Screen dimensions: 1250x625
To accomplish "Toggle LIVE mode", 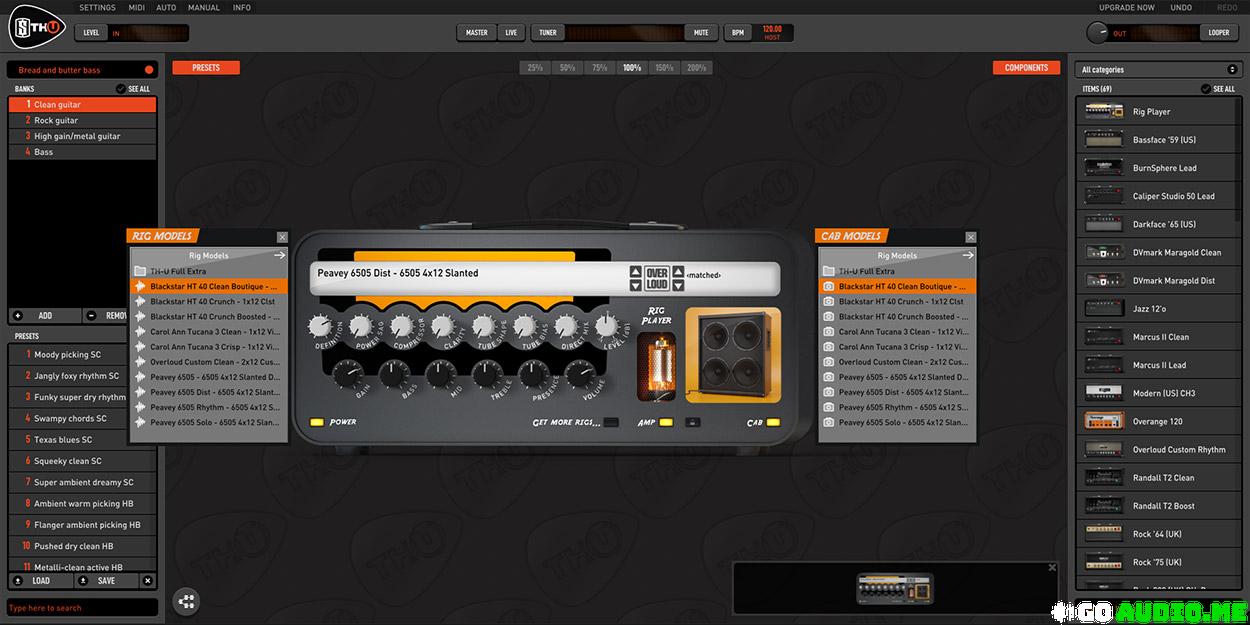I will click(x=511, y=33).
